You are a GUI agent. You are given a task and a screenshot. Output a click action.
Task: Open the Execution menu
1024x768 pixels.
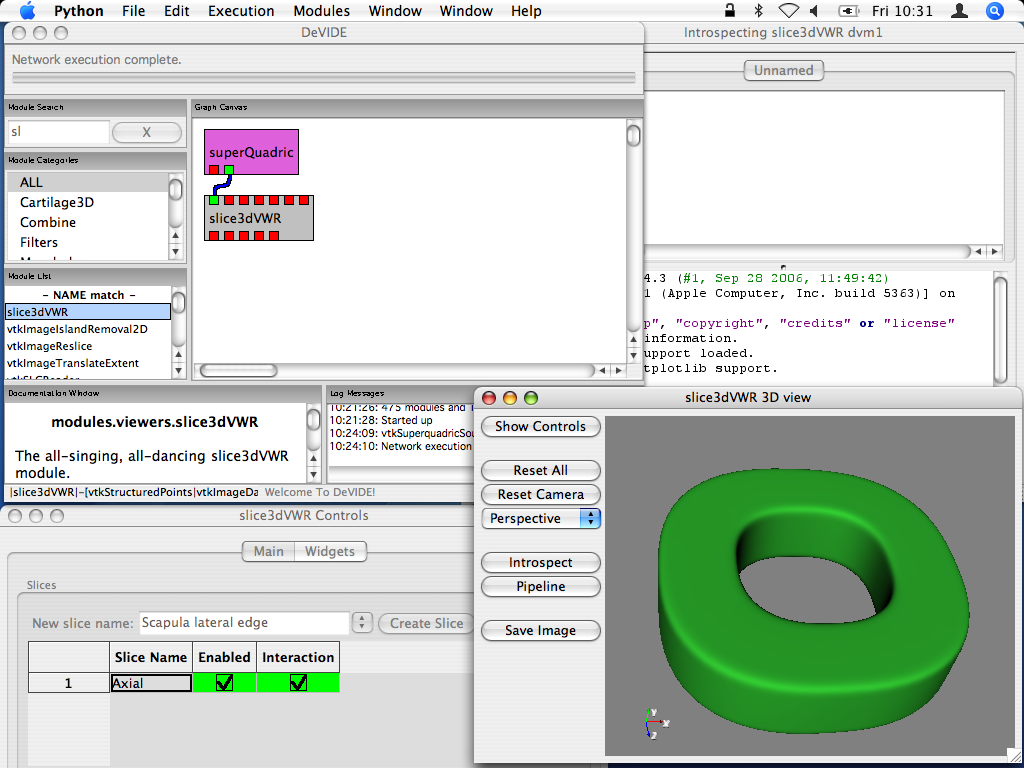click(241, 10)
